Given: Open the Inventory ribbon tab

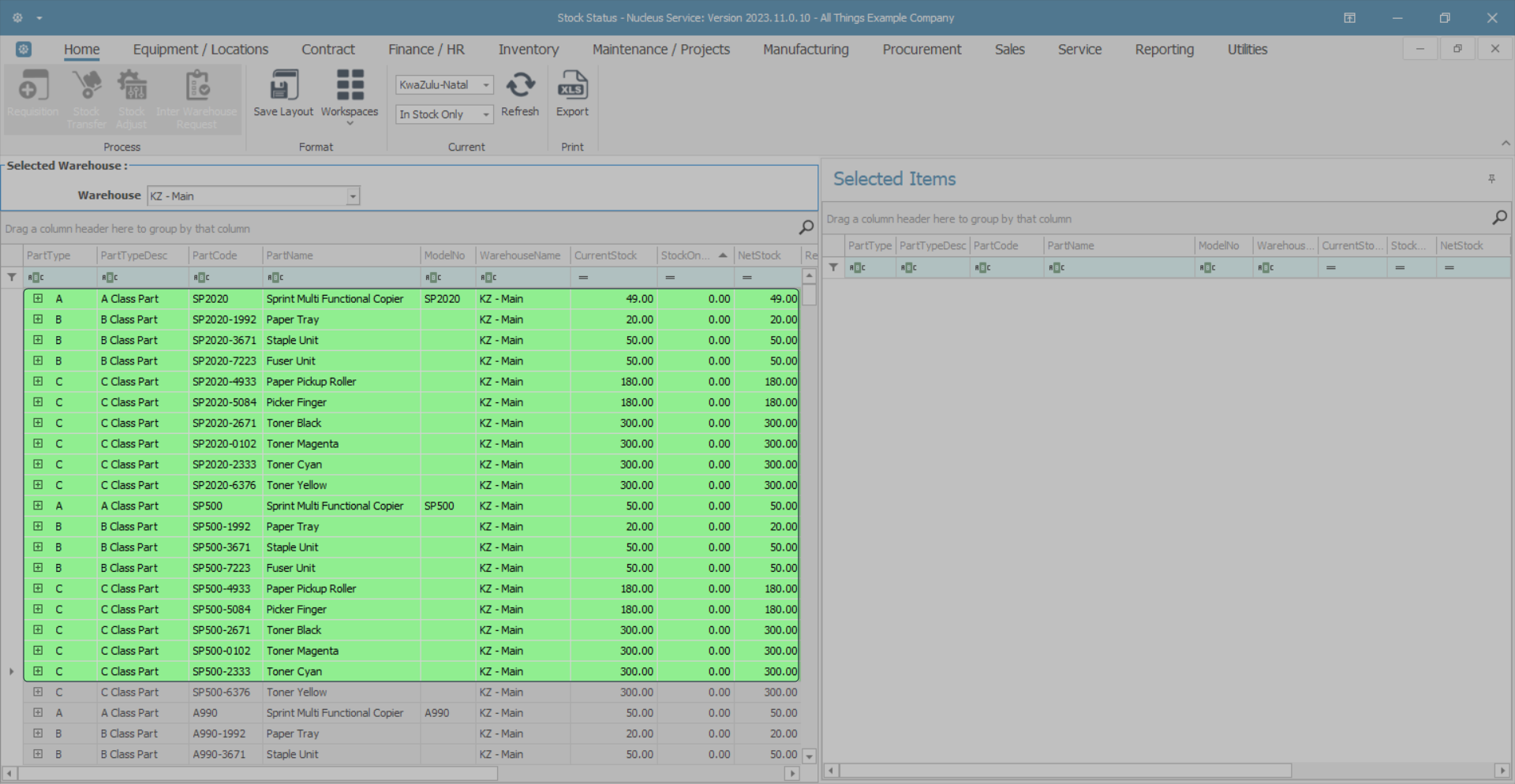Looking at the screenshot, I should [x=528, y=50].
